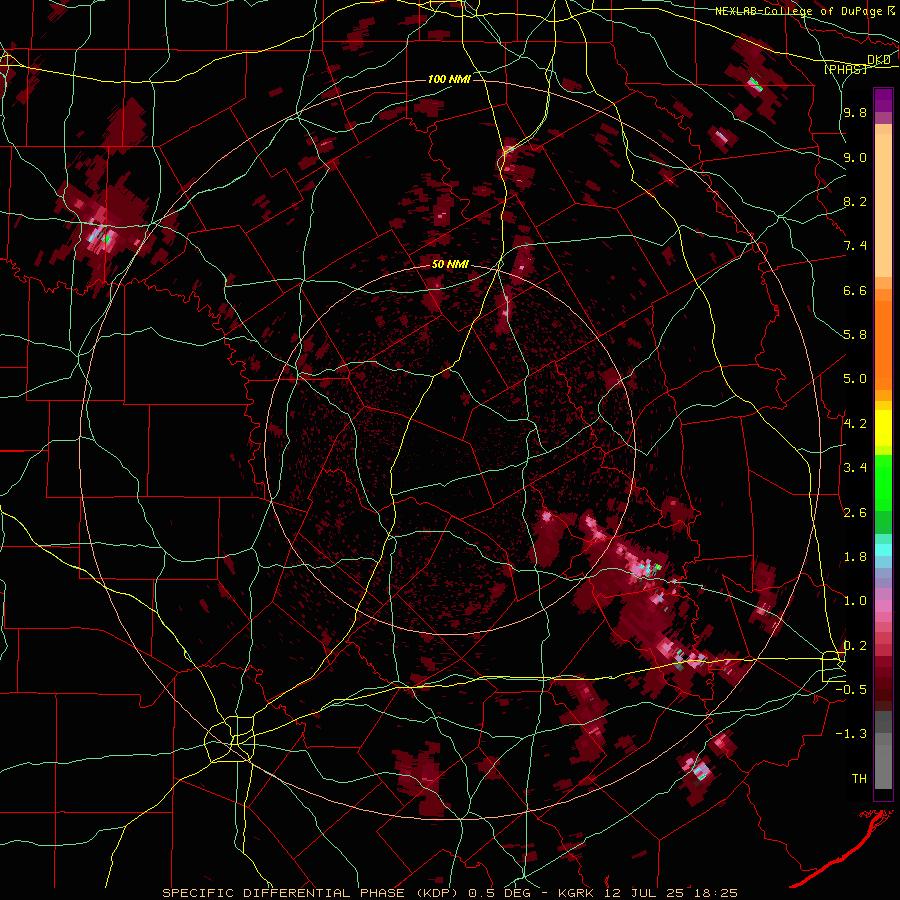Click the -1.3 scale value

point(852,734)
